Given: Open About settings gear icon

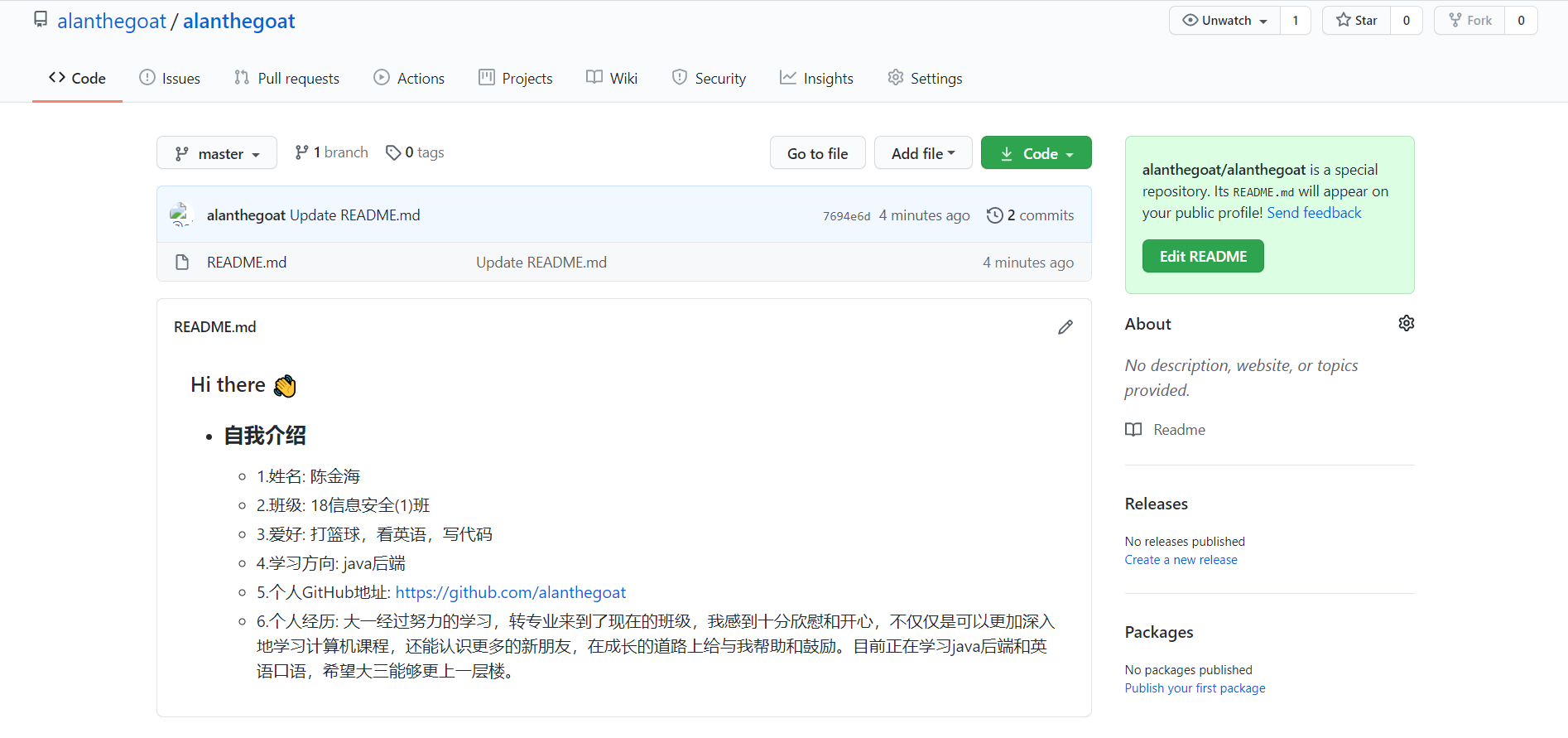Looking at the screenshot, I should pos(1407,323).
